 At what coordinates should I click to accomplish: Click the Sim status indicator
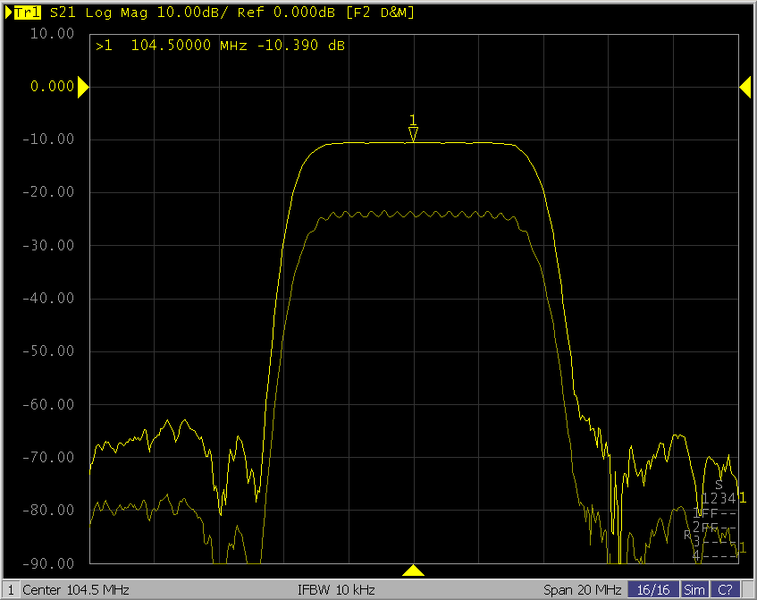click(x=693, y=590)
